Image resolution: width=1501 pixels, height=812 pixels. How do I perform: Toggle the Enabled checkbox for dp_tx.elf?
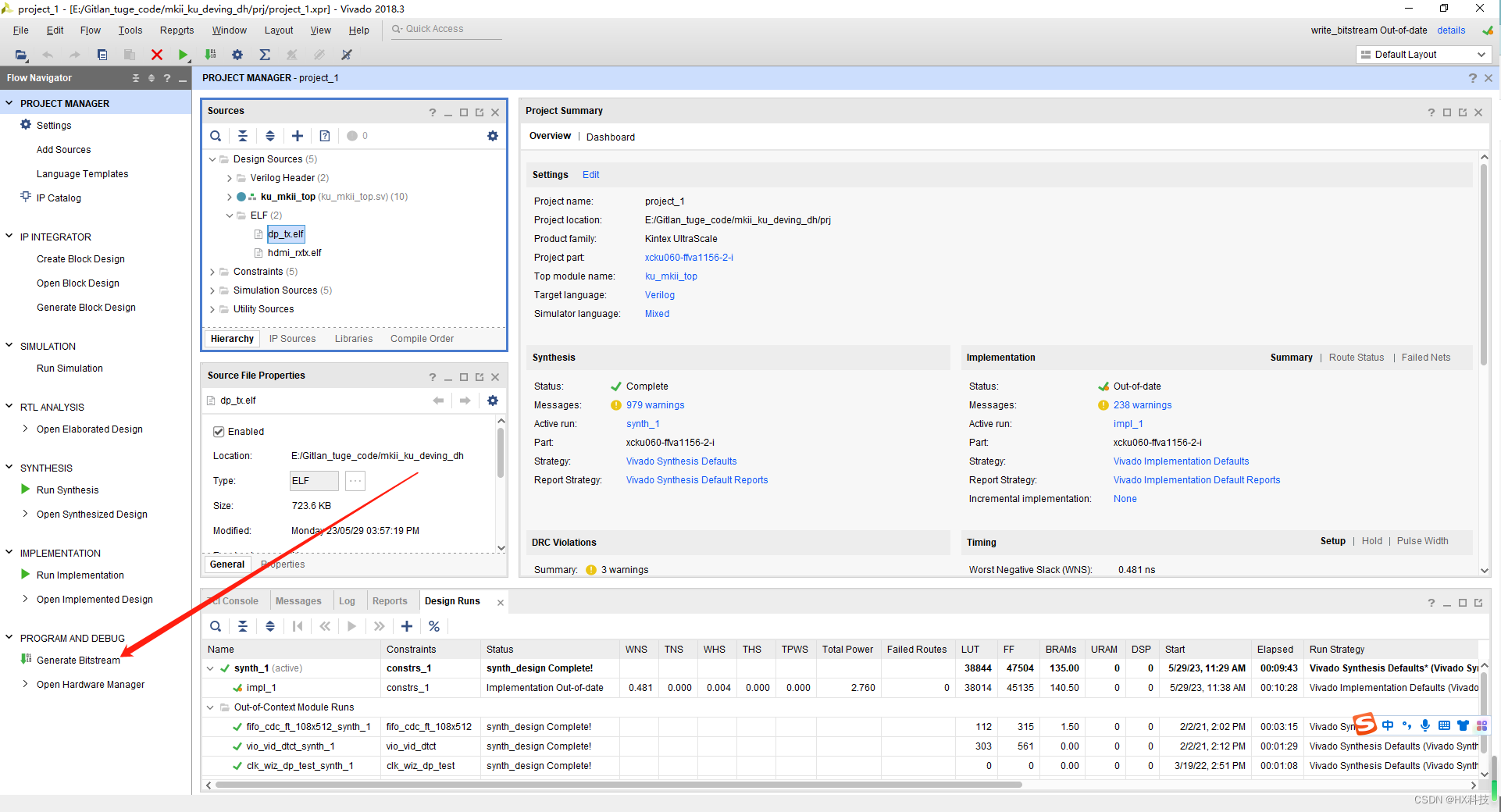(x=219, y=431)
